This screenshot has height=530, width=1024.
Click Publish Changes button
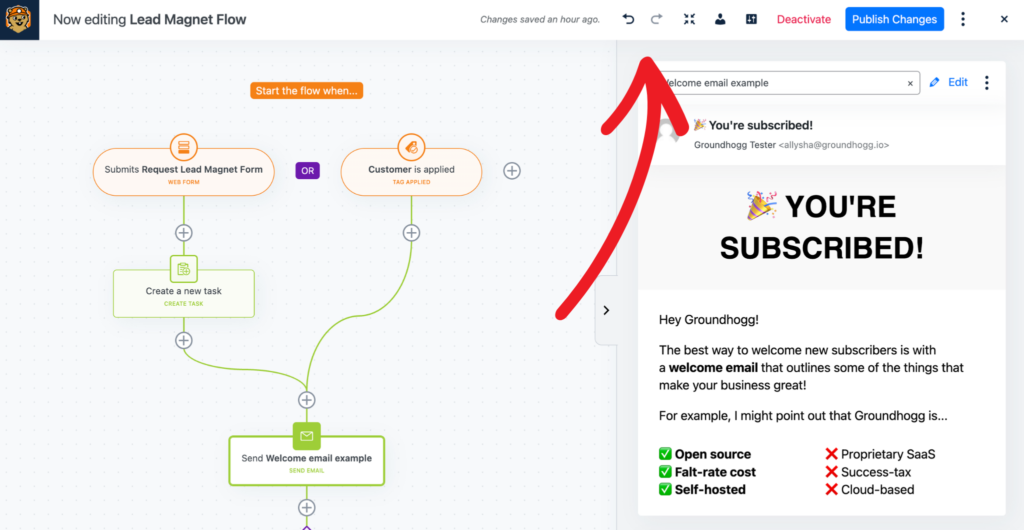pyautogui.click(x=894, y=20)
